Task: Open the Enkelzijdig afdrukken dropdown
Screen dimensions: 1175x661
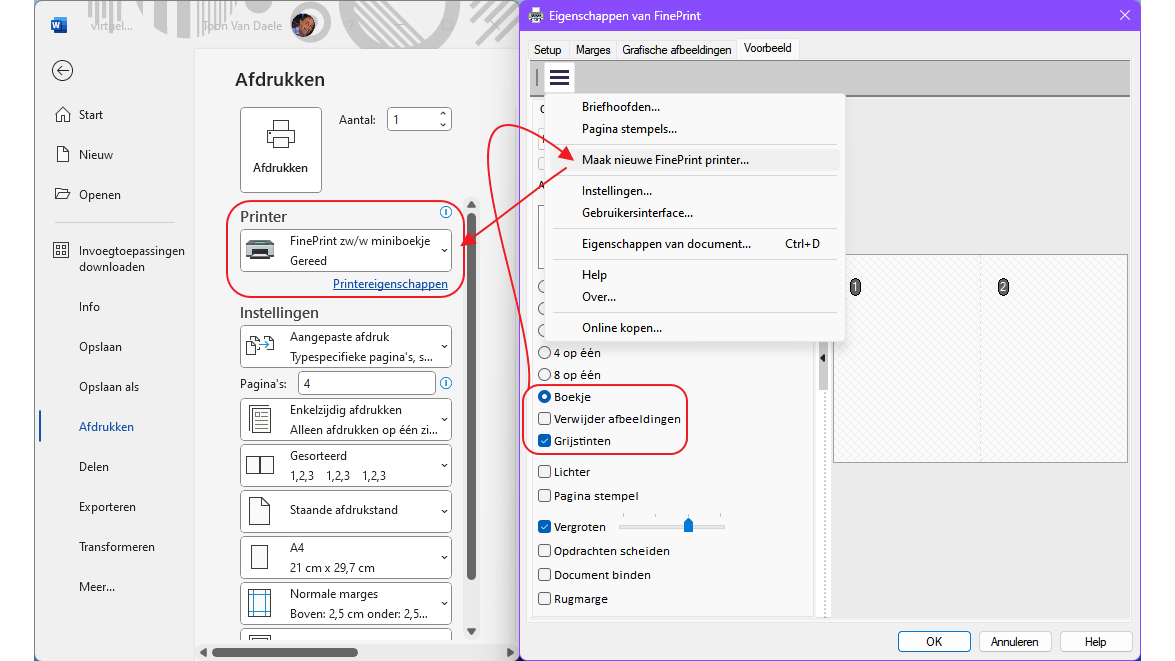Action: (x=345, y=419)
